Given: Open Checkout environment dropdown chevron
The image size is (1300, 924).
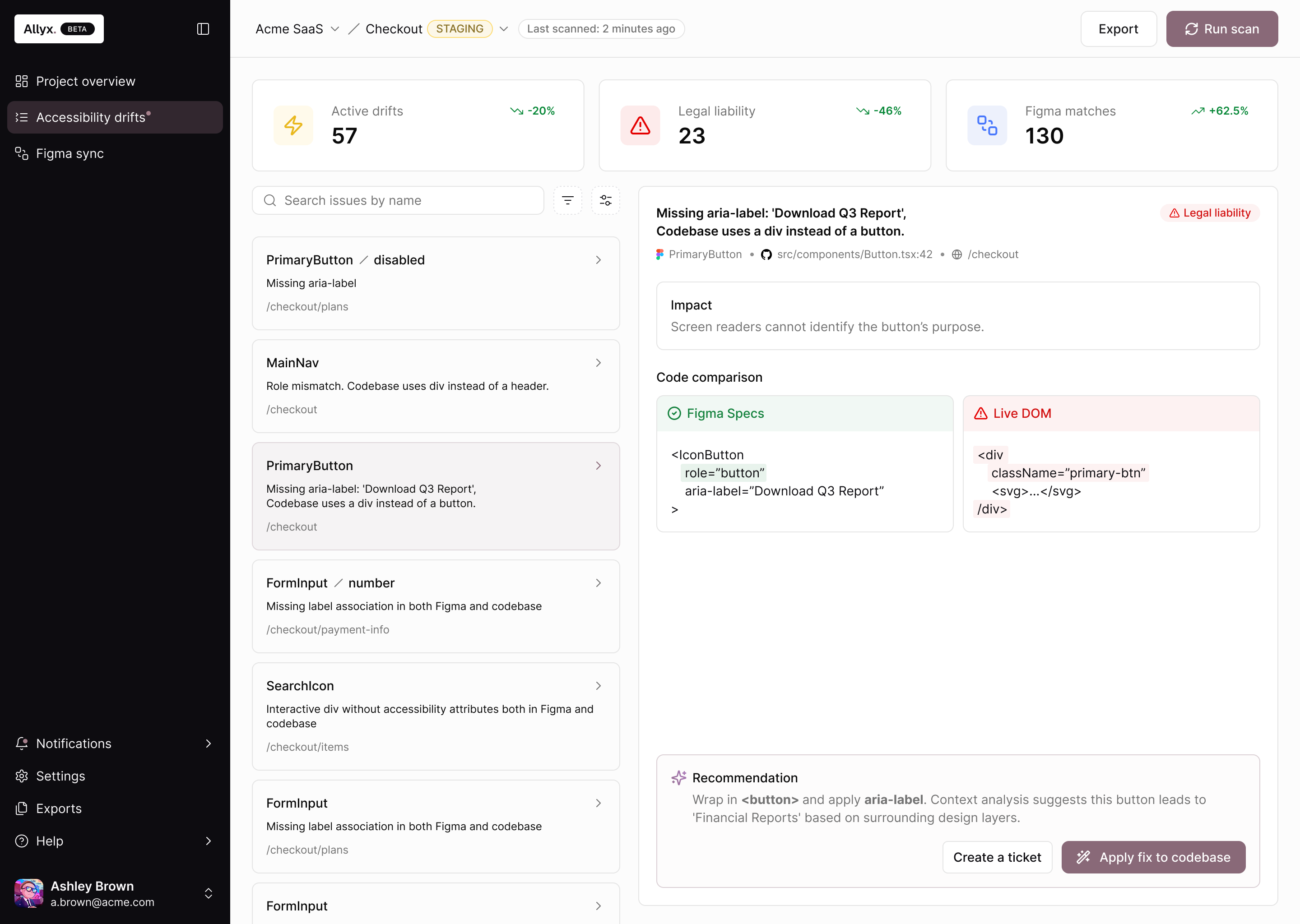Looking at the screenshot, I should pos(504,29).
